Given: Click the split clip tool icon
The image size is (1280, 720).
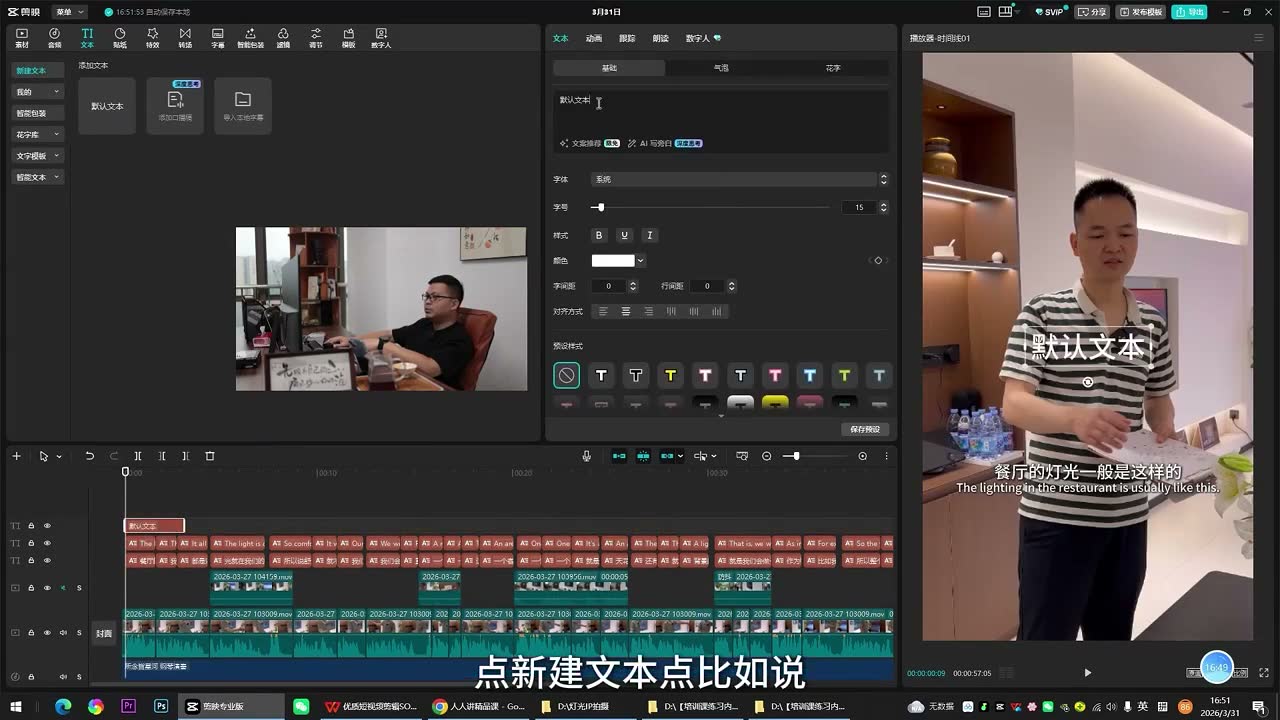Looking at the screenshot, I should pyautogui.click(x=138, y=456).
